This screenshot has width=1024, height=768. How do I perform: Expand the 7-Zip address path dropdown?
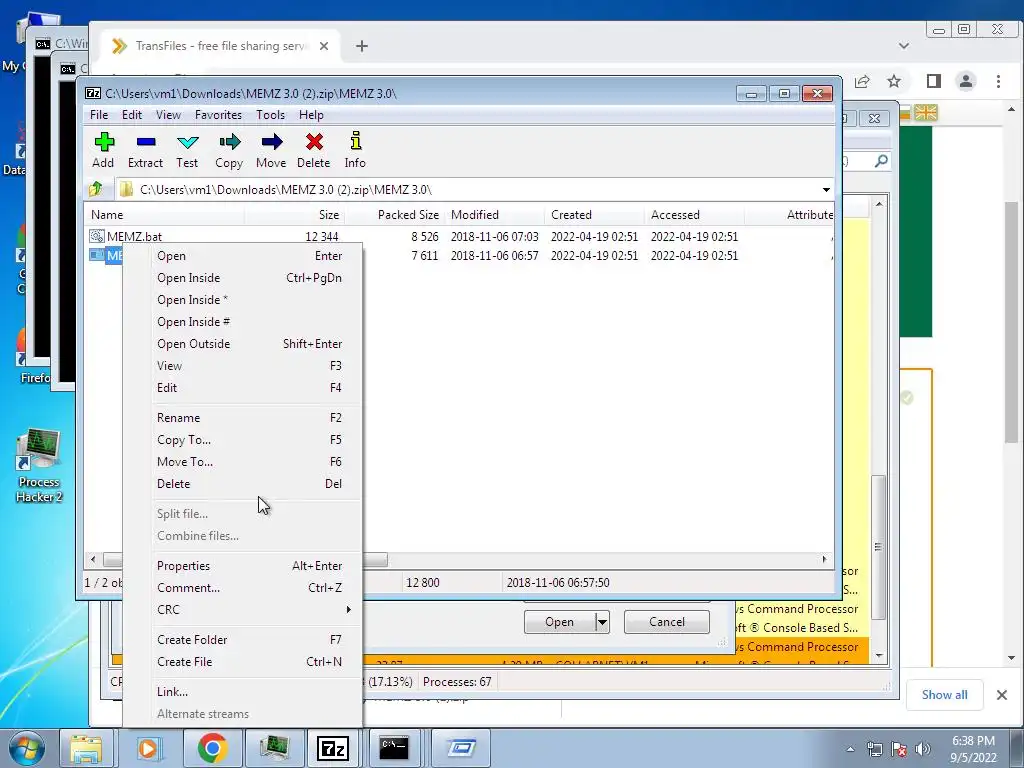[x=826, y=190]
